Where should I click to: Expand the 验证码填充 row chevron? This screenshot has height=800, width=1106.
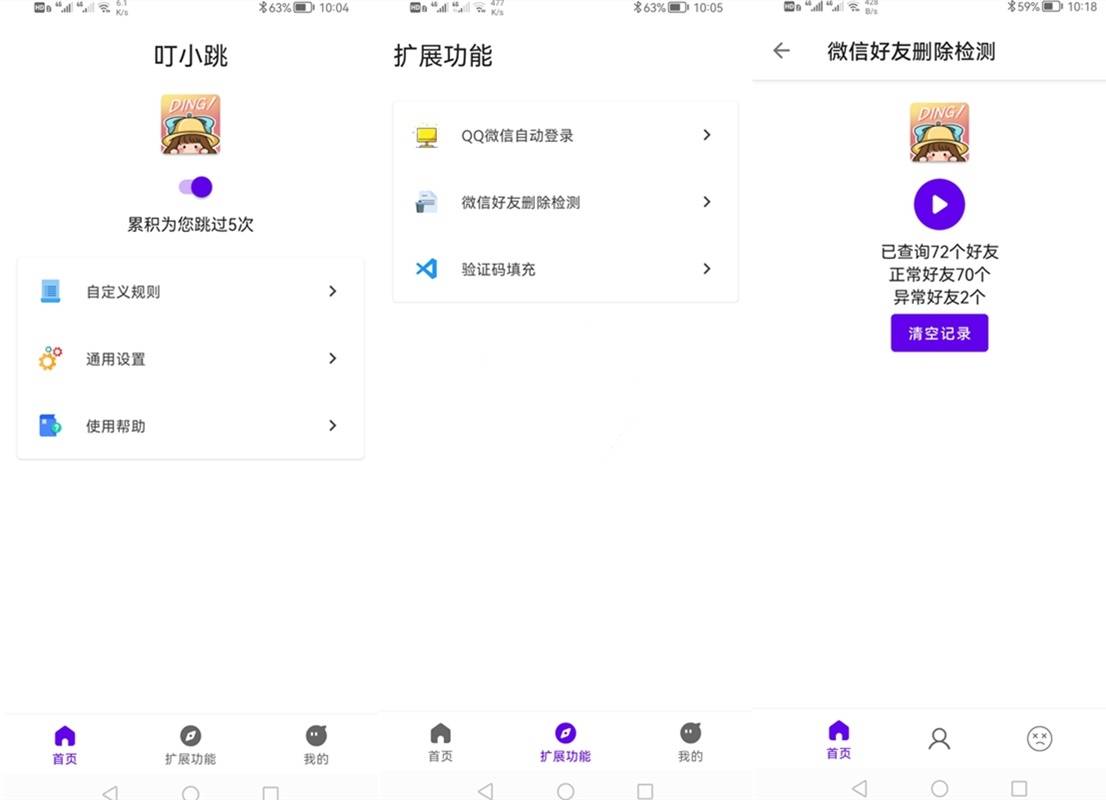[707, 268]
